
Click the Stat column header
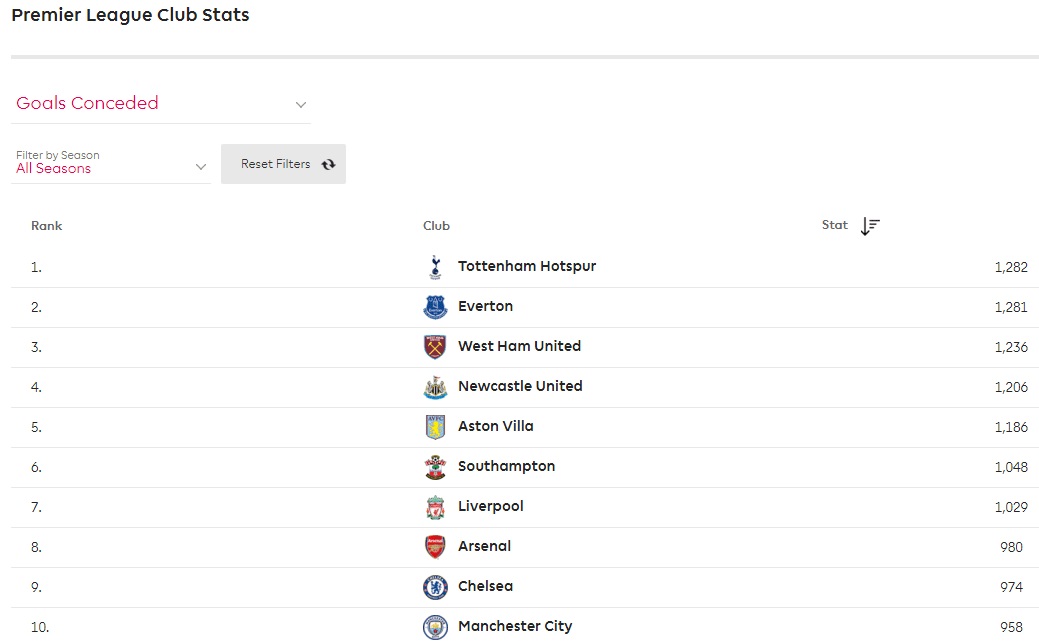coord(834,225)
